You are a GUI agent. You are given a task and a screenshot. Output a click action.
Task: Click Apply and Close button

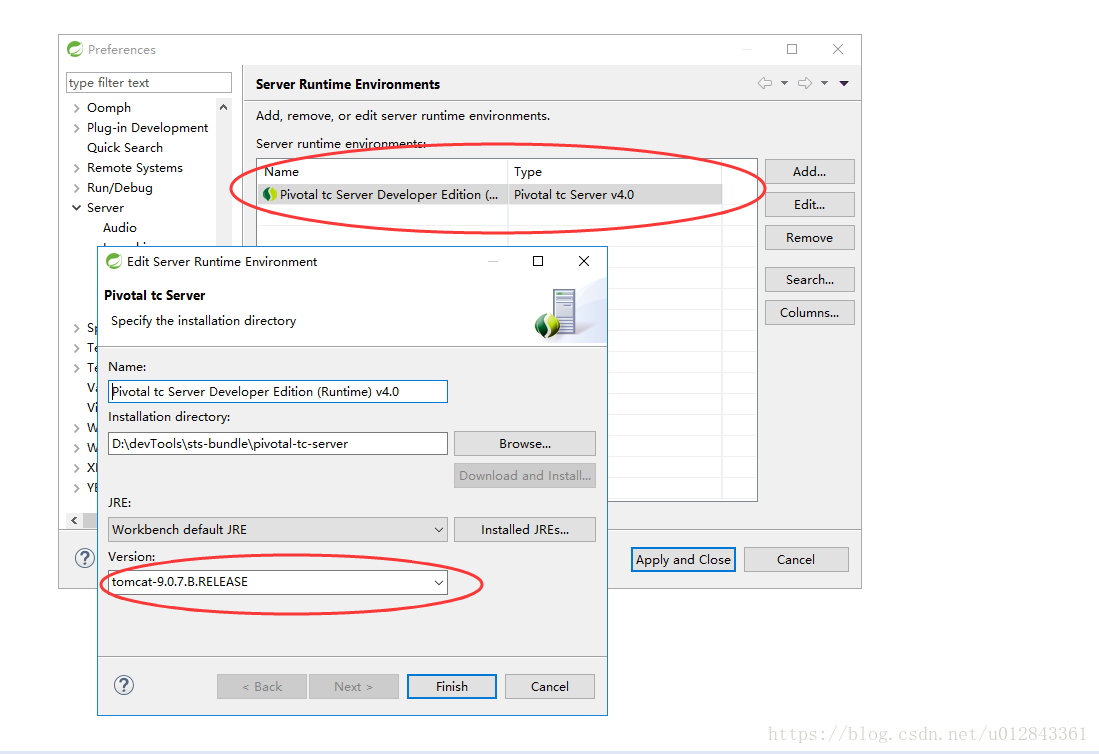[x=683, y=559]
